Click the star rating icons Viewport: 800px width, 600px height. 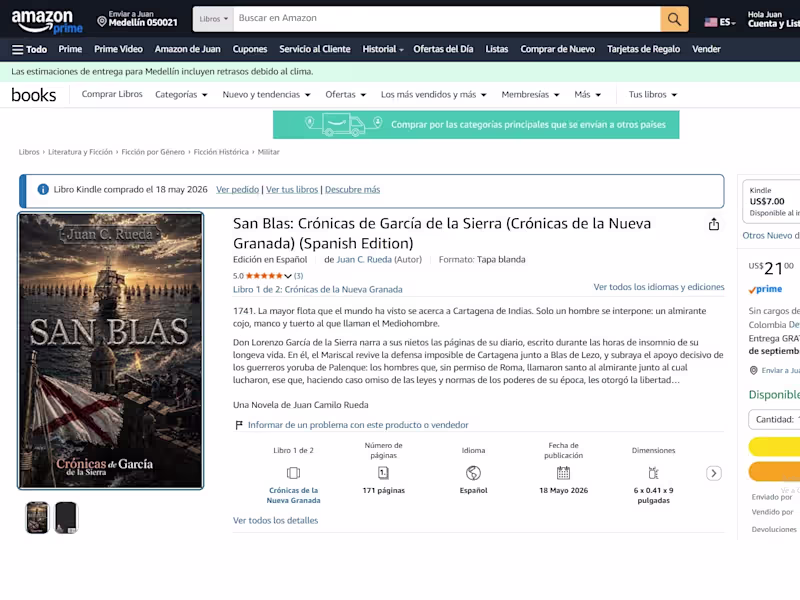264,276
